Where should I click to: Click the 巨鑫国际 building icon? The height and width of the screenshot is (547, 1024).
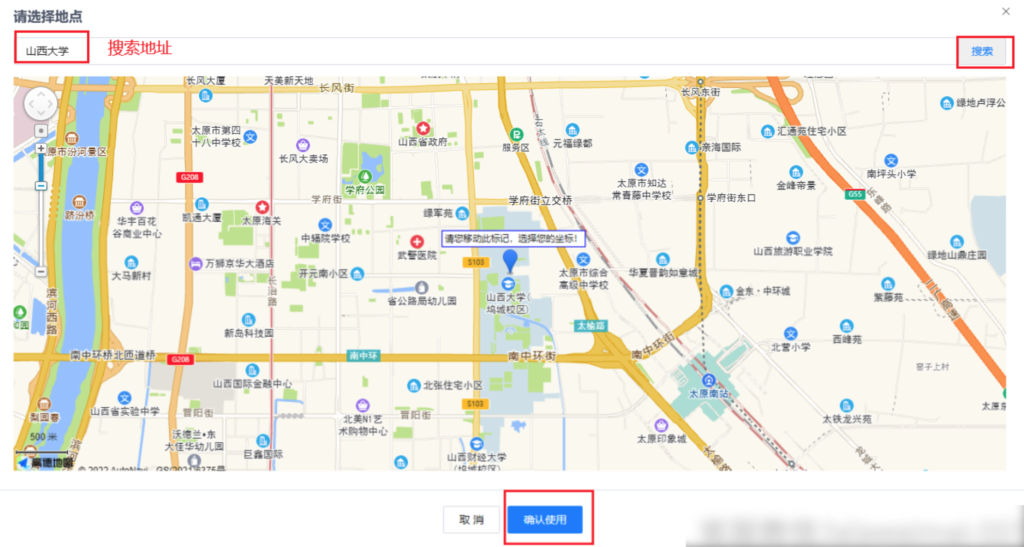pyautogui.click(x=263, y=441)
